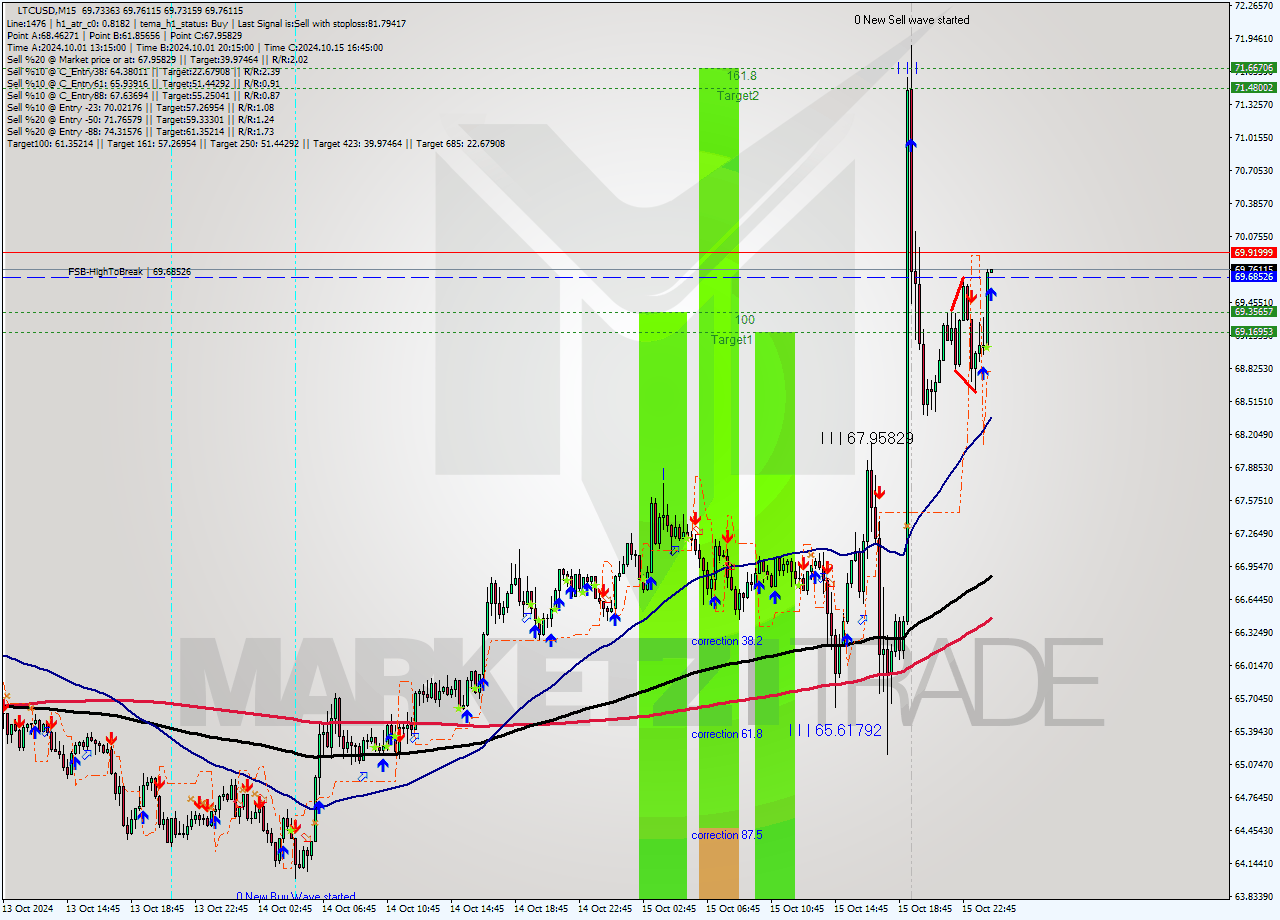Click the 68.20490 price axis label
Screen dimensions: 1280x920
tap(1254, 434)
